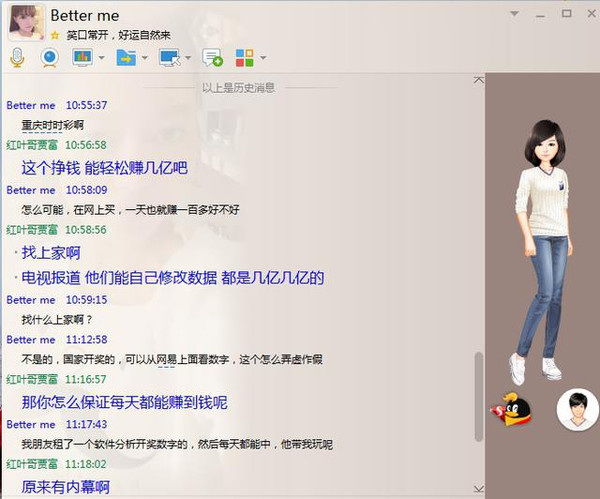This screenshot has height=499, width=600.
Task: Expand the remote desktop dropdown arrow
Action: coord(188,58)
